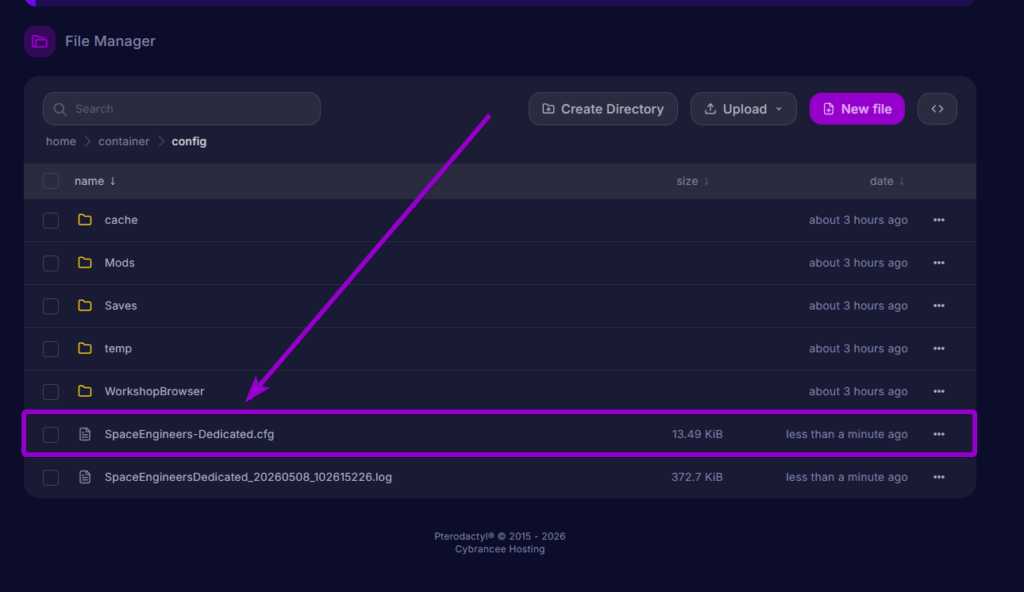Click the config breadcrumb

(x=189, y=141)
